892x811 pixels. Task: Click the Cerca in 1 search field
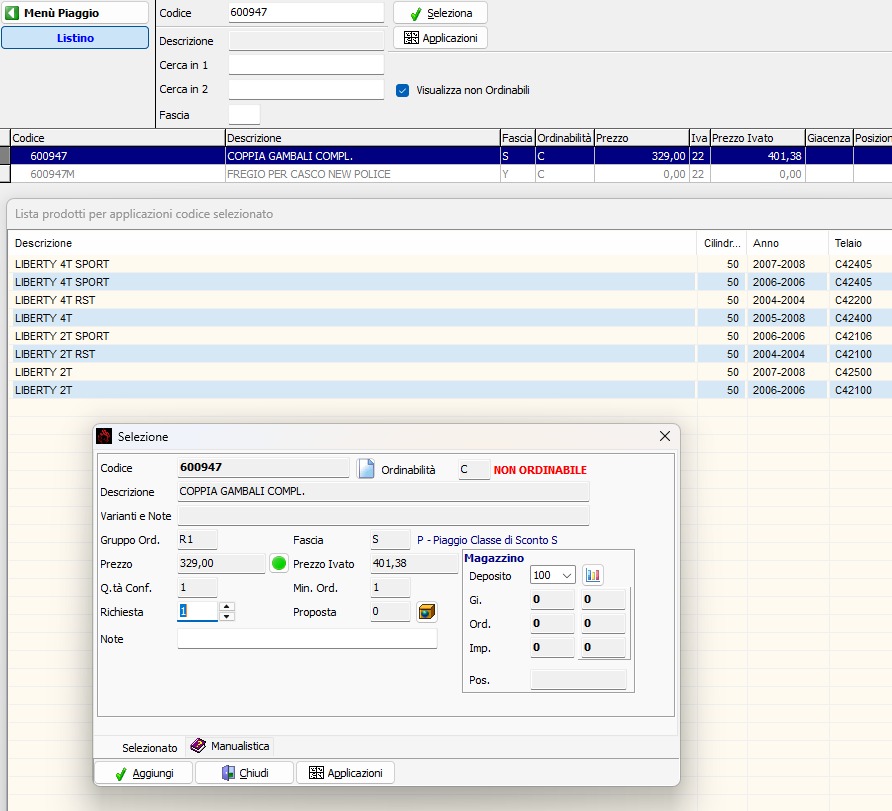pos(306,65)
